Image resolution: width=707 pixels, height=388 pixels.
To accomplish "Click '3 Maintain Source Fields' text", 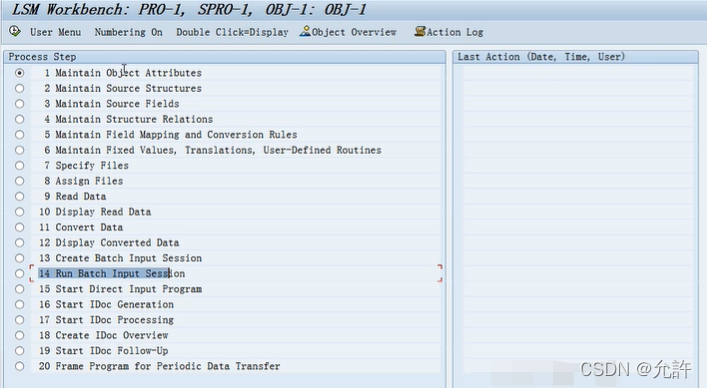I will point(111,104).
